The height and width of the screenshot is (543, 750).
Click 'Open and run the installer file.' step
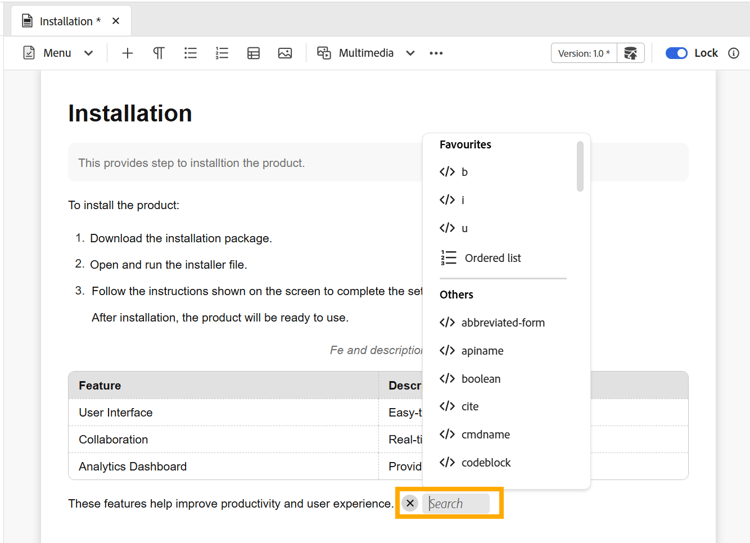(x=168, y=265)
